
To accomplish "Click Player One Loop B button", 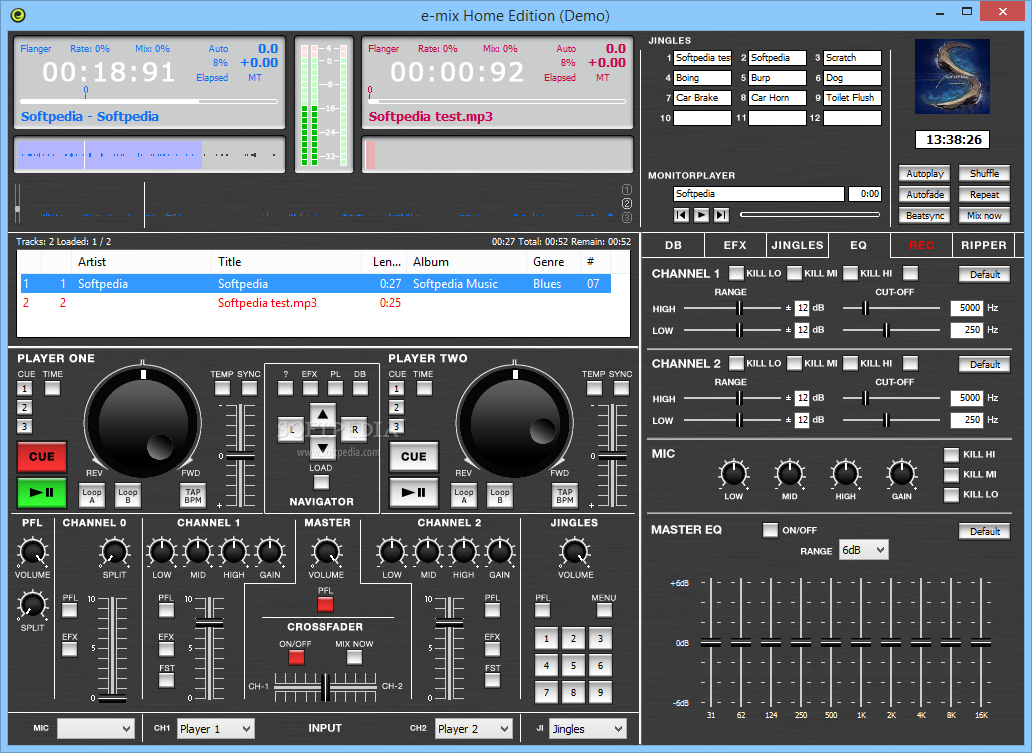I will tap(128, 496).
